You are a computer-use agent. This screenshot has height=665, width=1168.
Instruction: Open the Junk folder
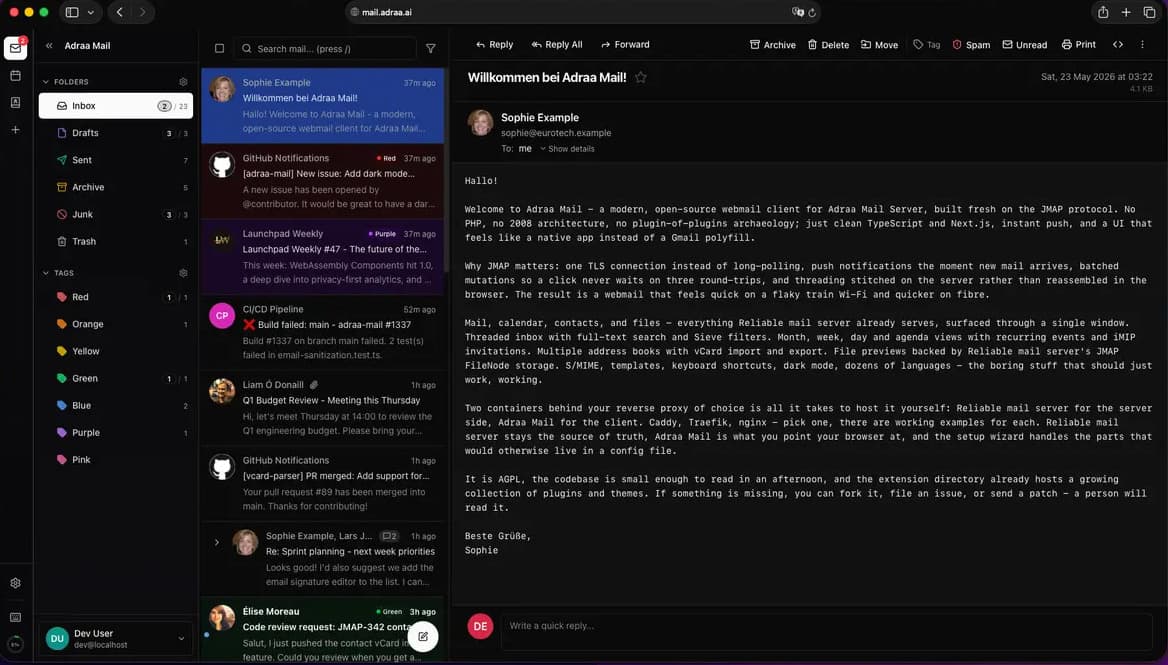point(115,214)
